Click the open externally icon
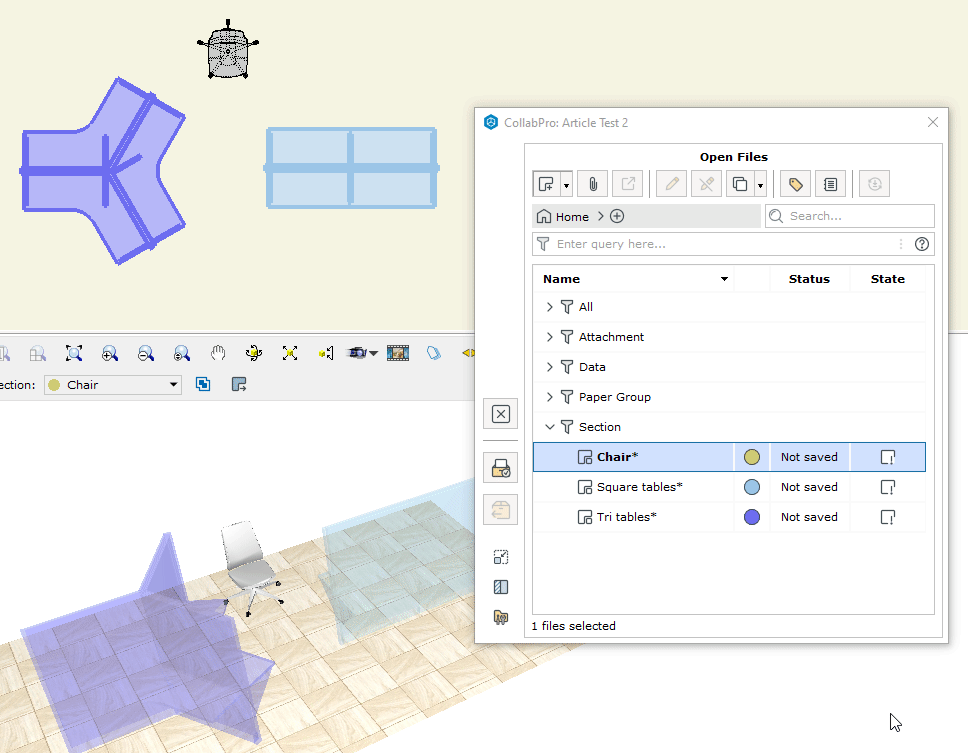 pos(628,184)
